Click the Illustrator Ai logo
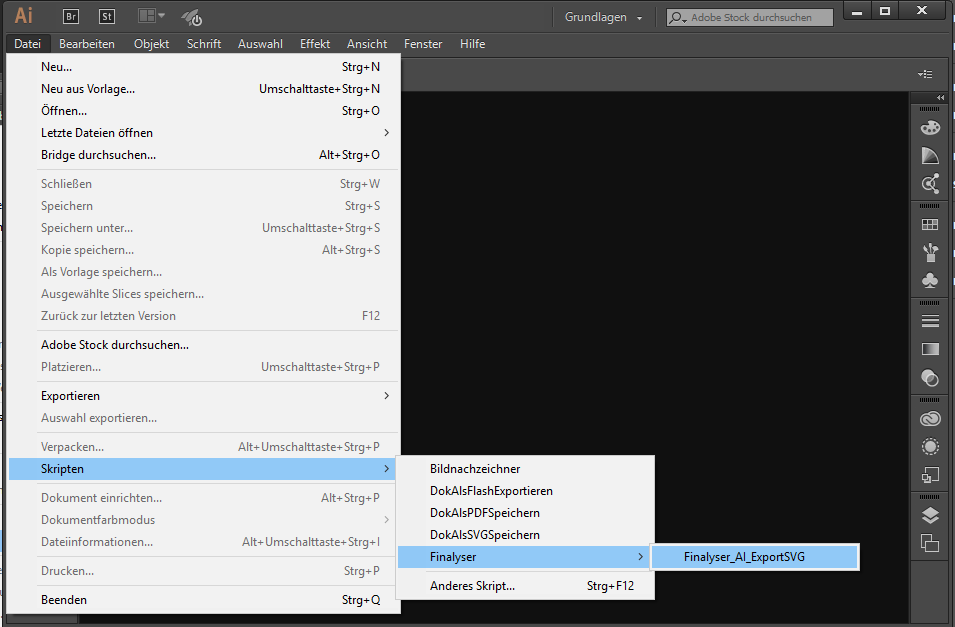Viewport: 955px width, 627px height. [x=24, y=15]
